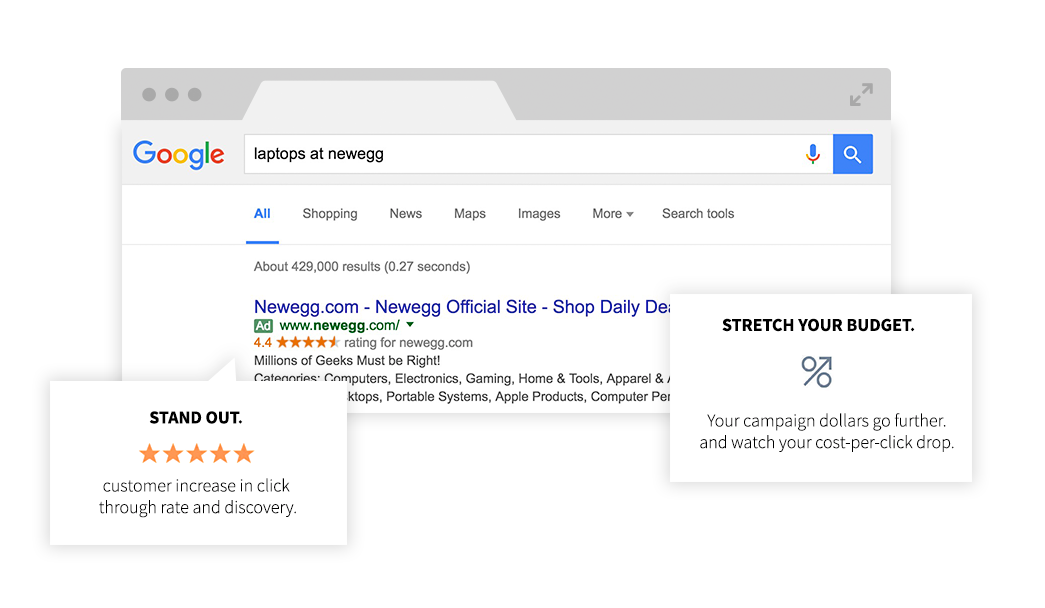
Task: Click the five-star rating under Stand Out
Action: point(195,453)
